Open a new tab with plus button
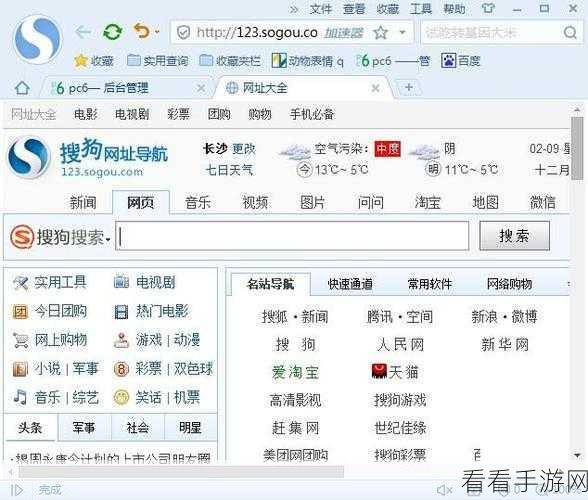 pyautogui.click(x=409, y=87)
